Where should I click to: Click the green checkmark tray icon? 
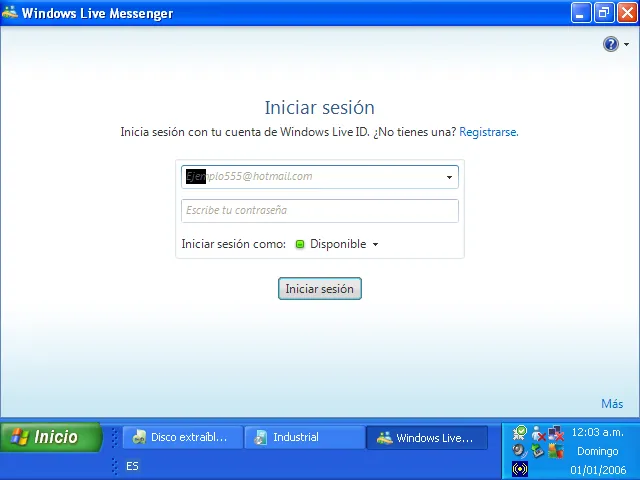[x=520, y=433]
